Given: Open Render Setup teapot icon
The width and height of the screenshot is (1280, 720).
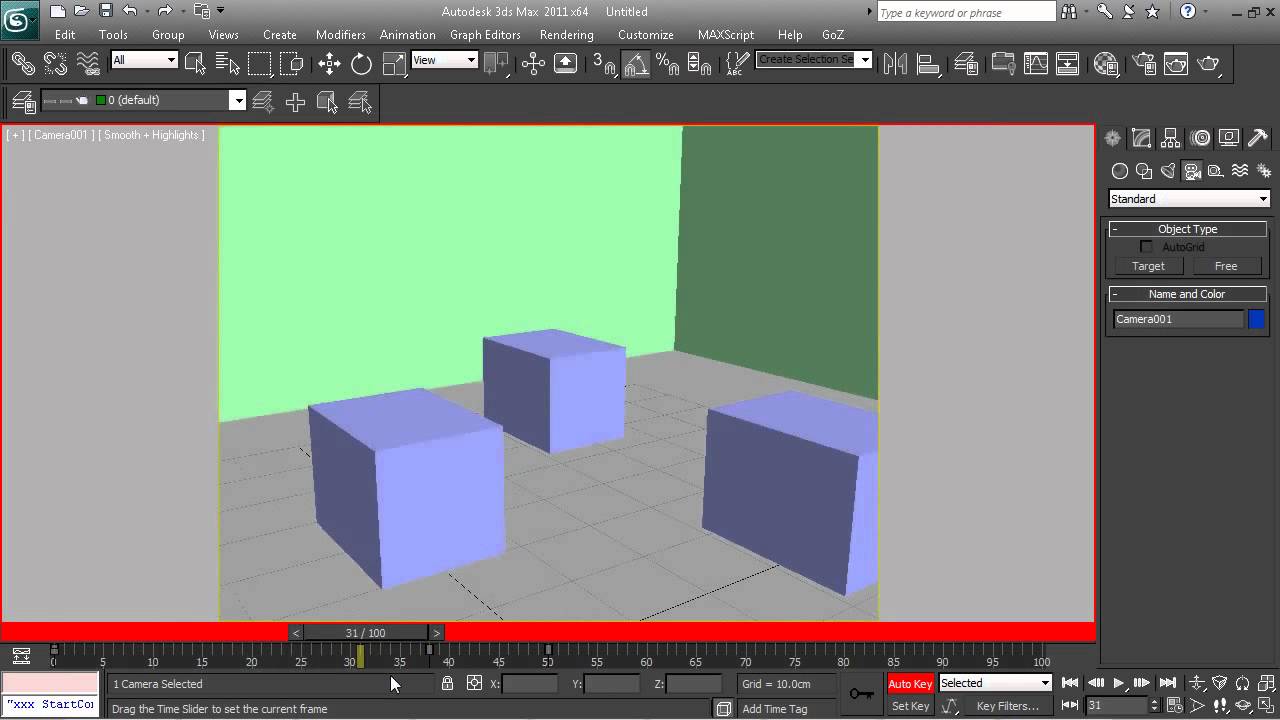Looking at the screenshot, I should pos(1143,64).
